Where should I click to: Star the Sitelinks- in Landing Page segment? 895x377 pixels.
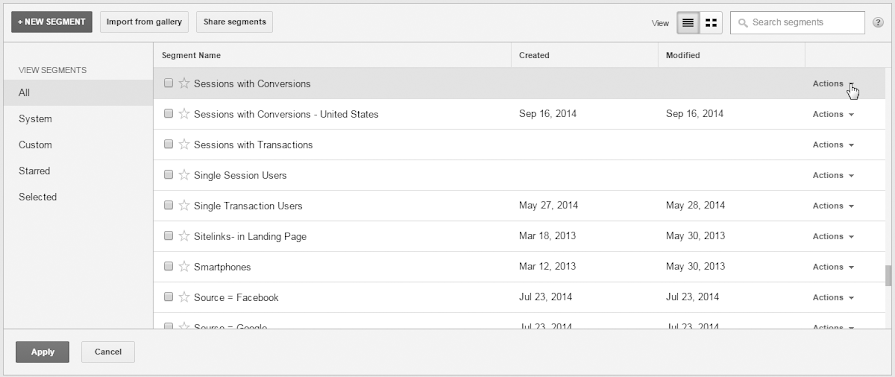click(184, 236)
